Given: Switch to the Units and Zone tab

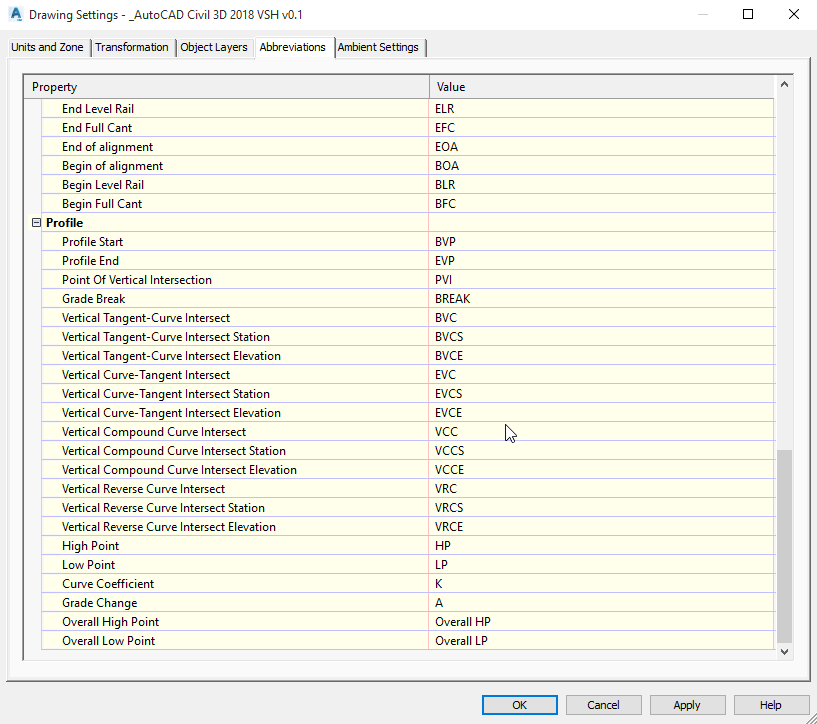Looking at the screenshot, I should click(47, 47).
